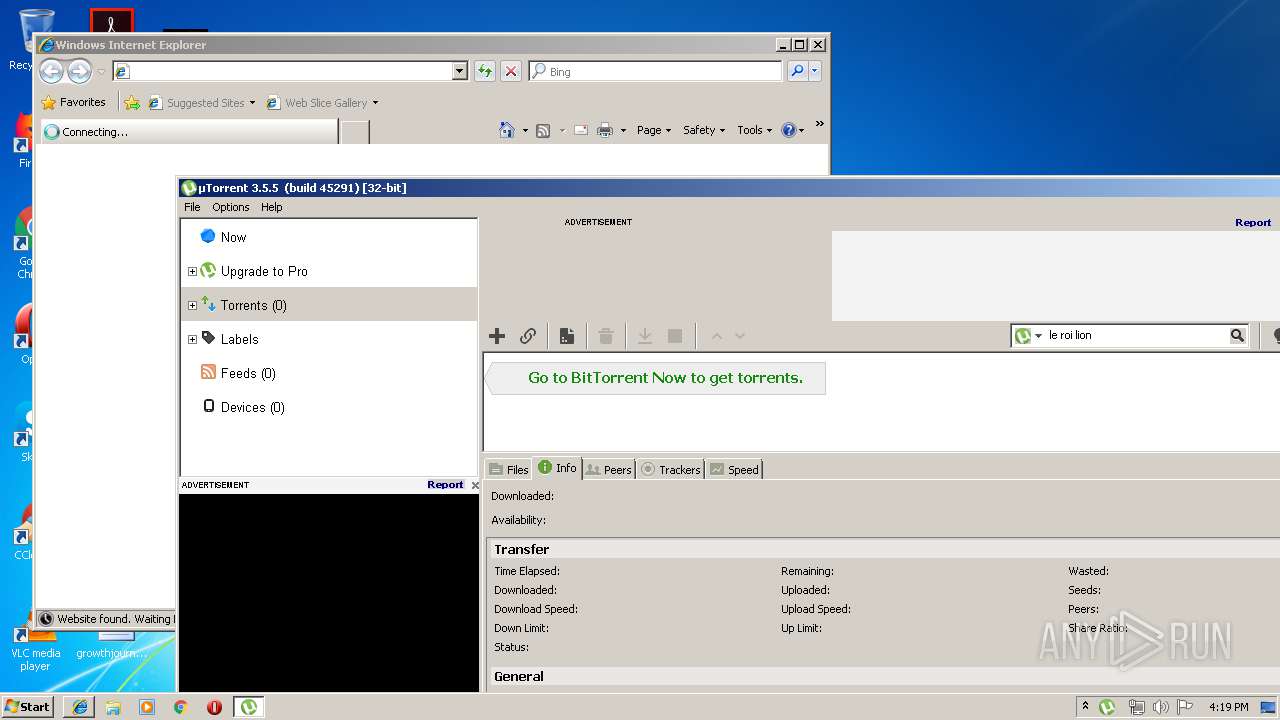The width and height of the screenshot is (1280, 720).
Task: Click Report link on sidebar advertisement
Action: [445, 485]
